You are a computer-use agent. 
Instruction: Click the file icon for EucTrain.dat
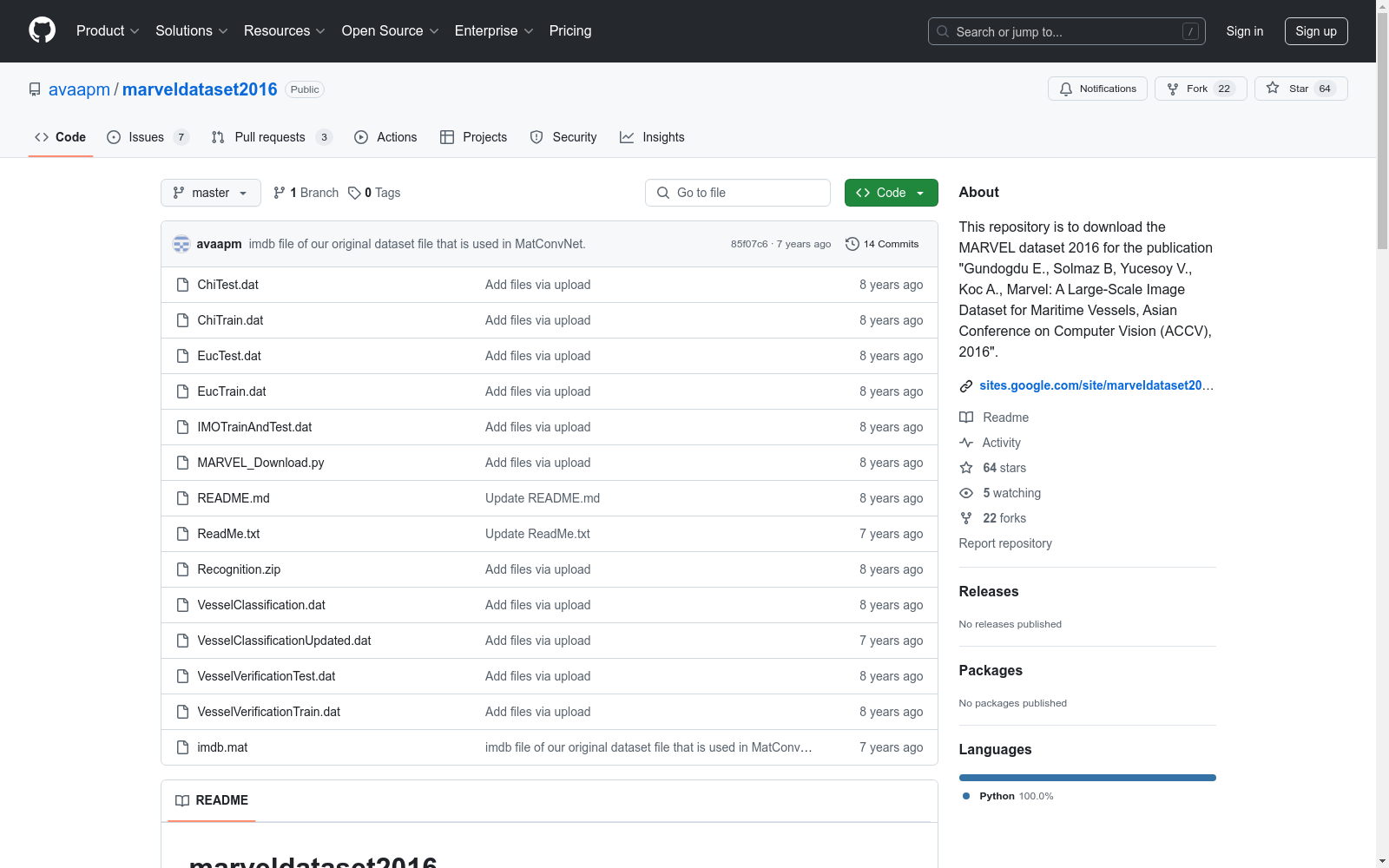(182, 391)
